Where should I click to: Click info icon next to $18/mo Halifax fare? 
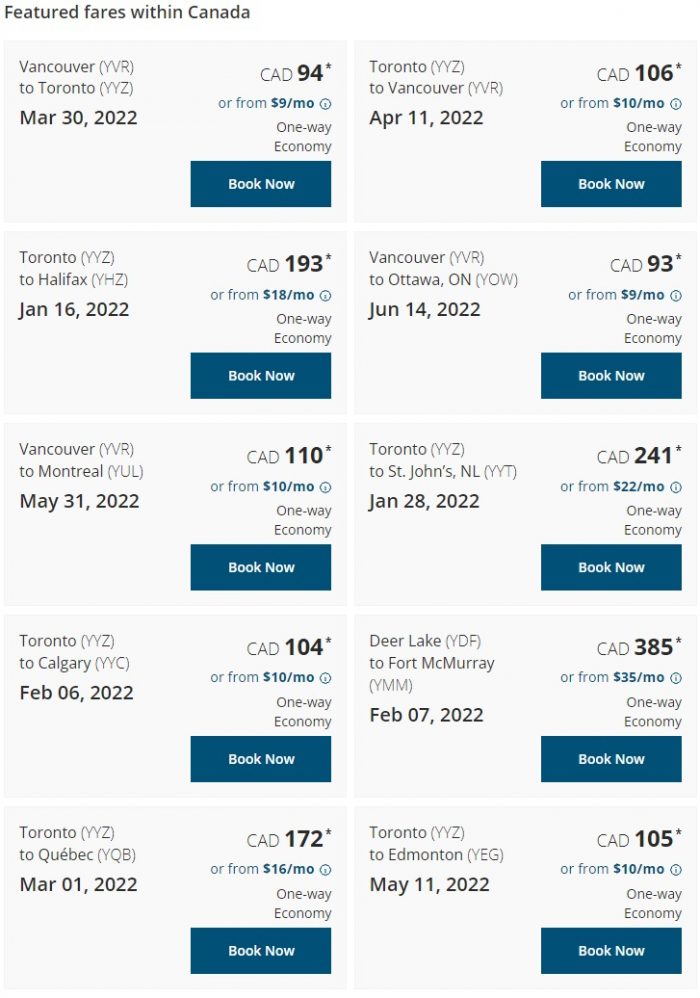pos(325,295)
